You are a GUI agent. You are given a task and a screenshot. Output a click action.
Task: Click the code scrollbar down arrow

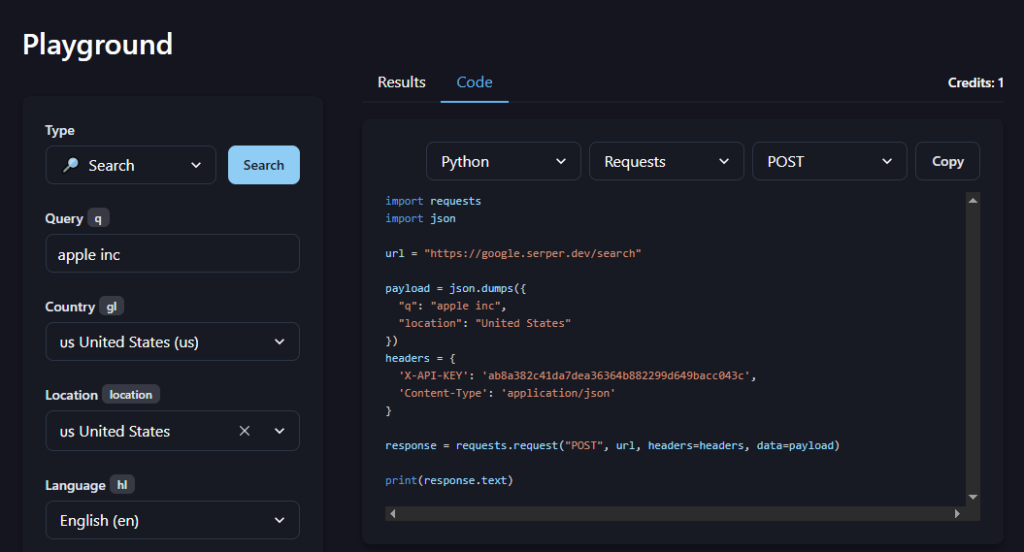(x=973, y=497)
